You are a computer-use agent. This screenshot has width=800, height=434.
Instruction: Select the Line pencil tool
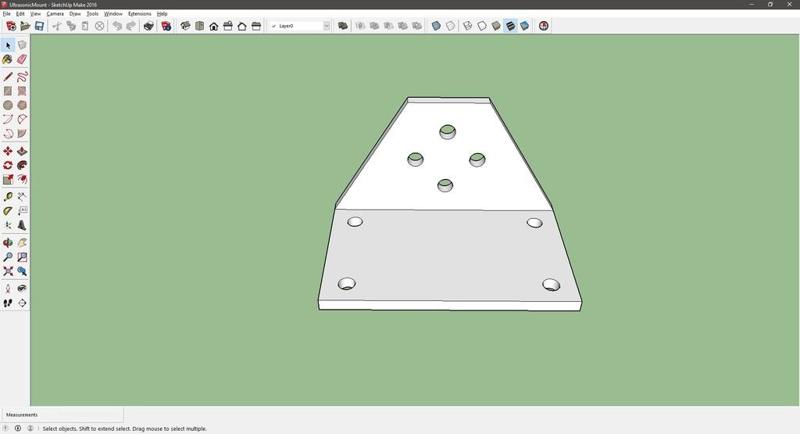tap(8, 77)
